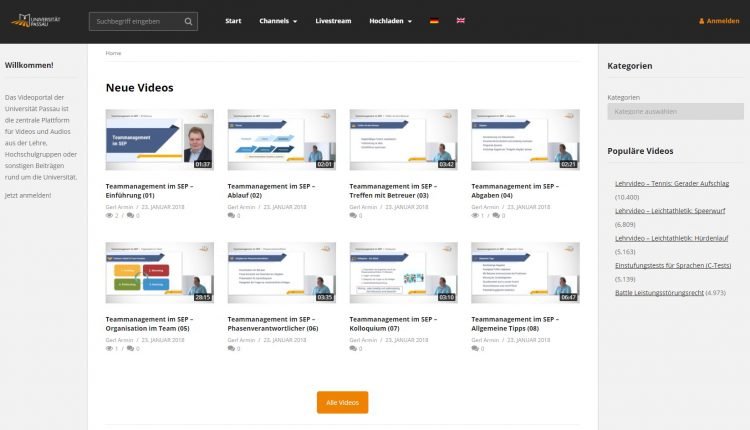The width and height of the screenshot is (750, 430).
Task: Expand the Channels dropdown menu
Action: (278, 21)
